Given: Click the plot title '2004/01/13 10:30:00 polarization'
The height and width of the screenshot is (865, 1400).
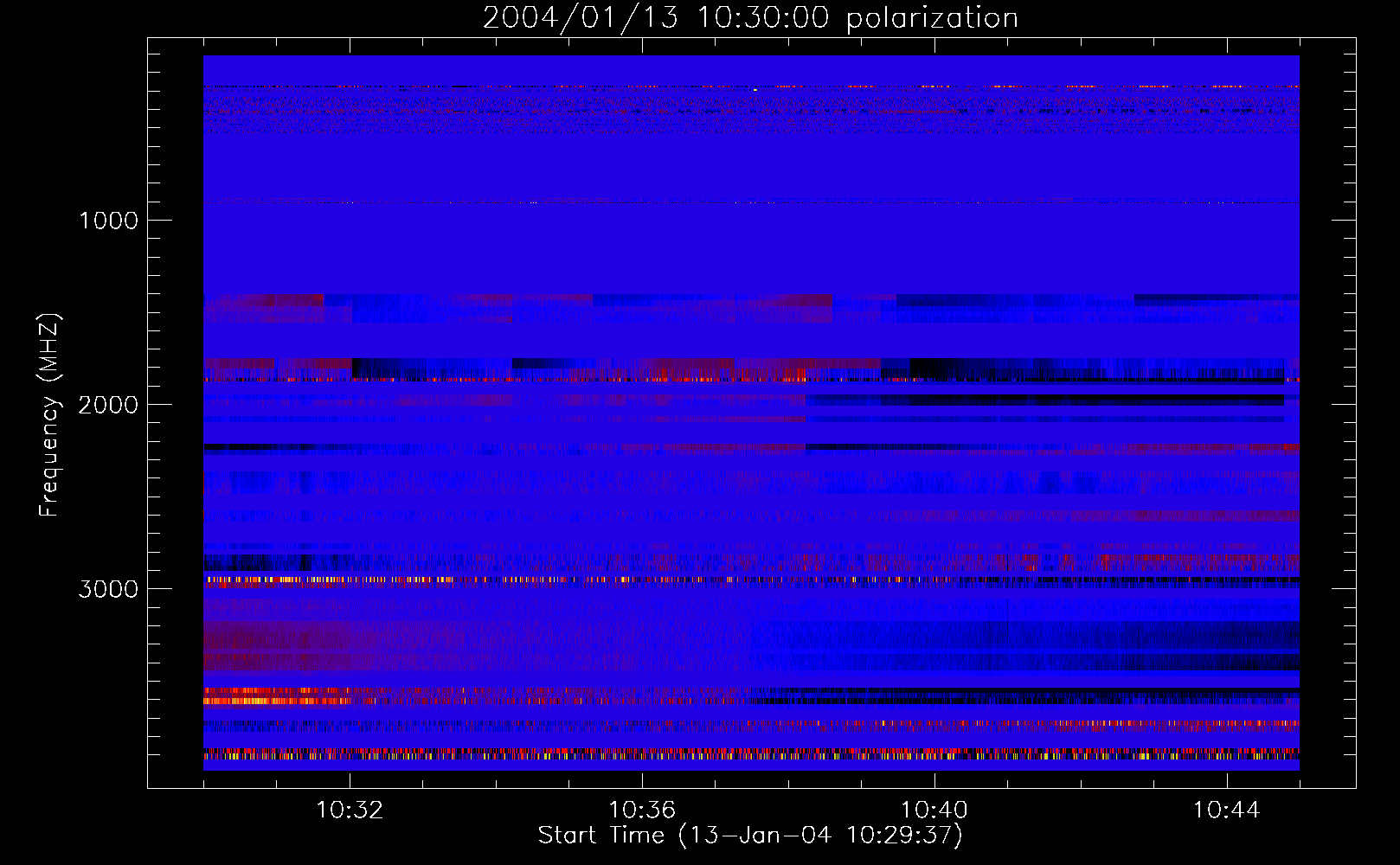Looking at the screenshot, I should (x=750, y=17).
